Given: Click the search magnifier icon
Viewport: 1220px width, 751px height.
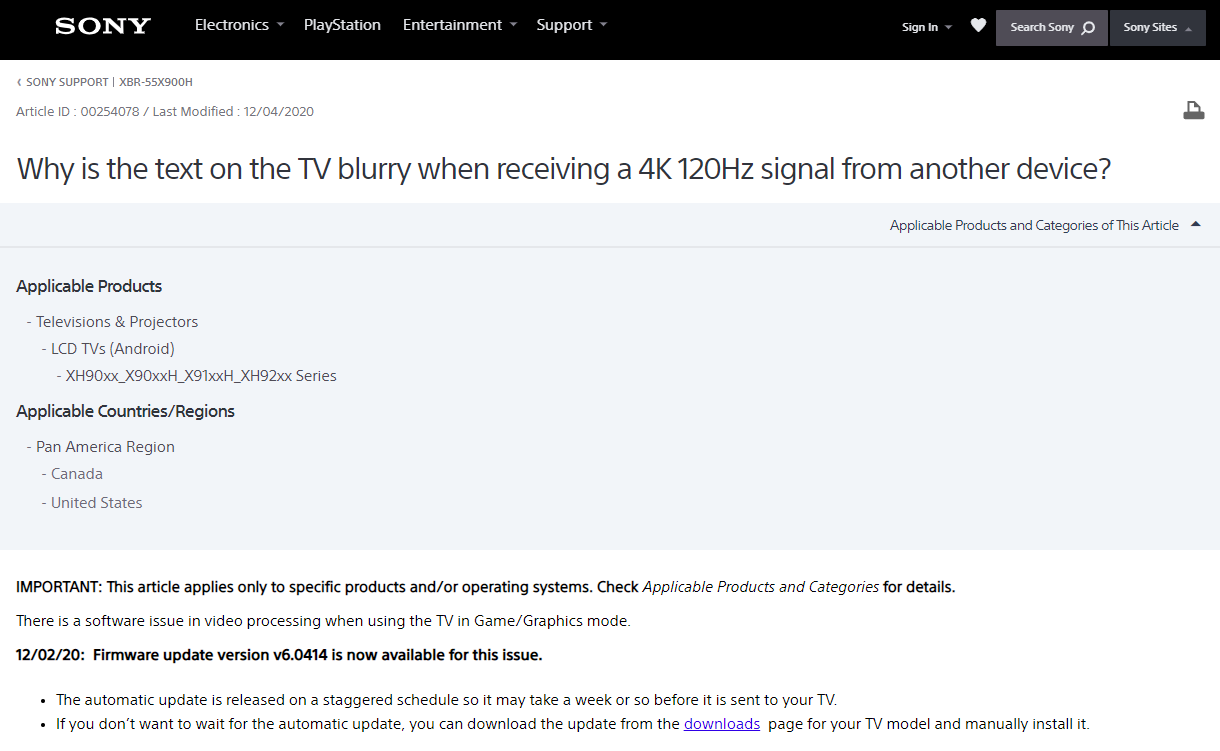Looking at the screenshot, I should pos(1089,28).
